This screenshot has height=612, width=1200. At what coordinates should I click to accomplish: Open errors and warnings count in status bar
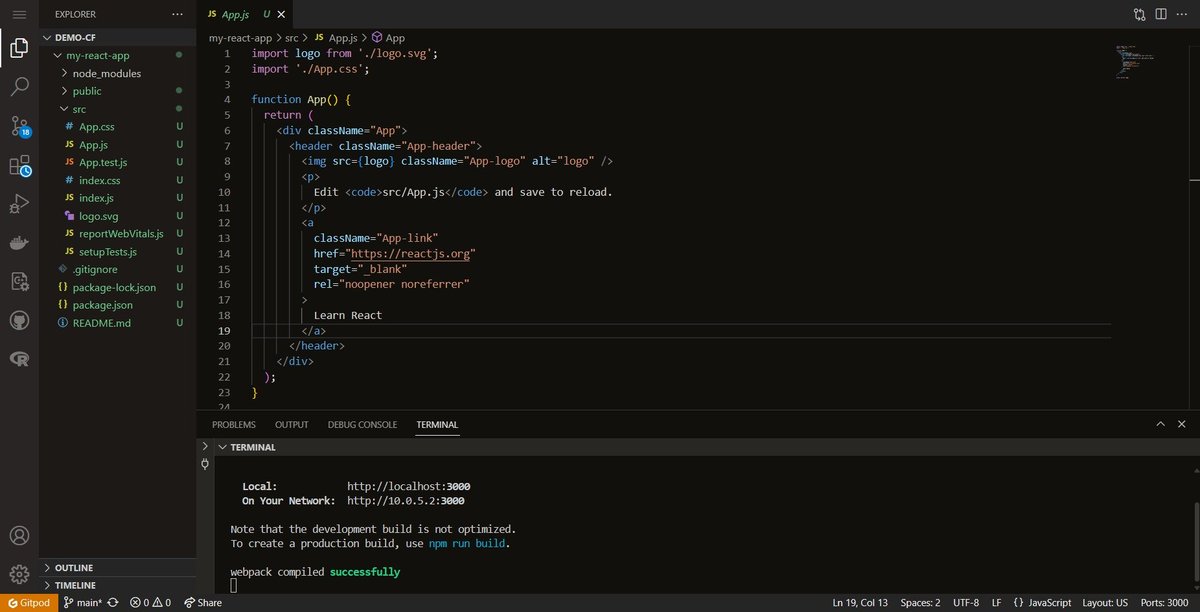pos(150,603)
